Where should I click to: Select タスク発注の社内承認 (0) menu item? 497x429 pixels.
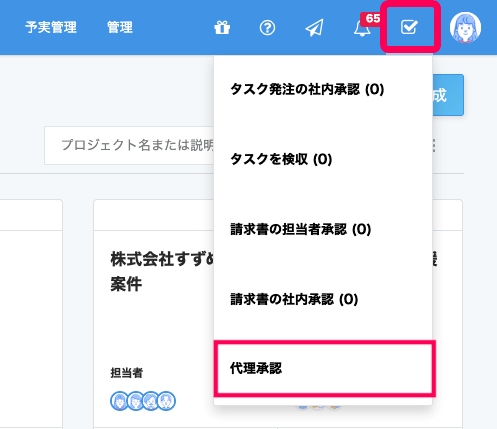323,89
